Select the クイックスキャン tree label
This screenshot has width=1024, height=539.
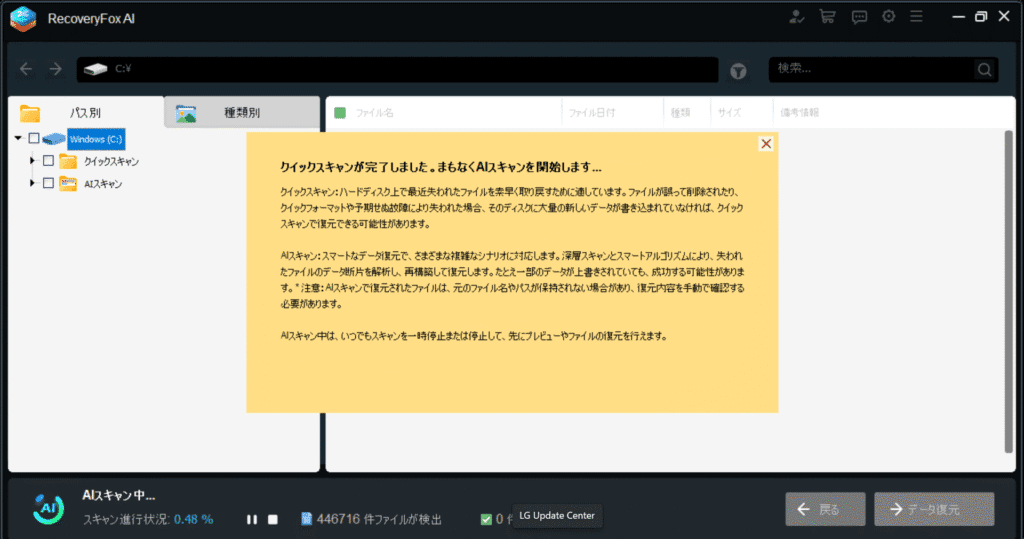(x=111, y=161)
